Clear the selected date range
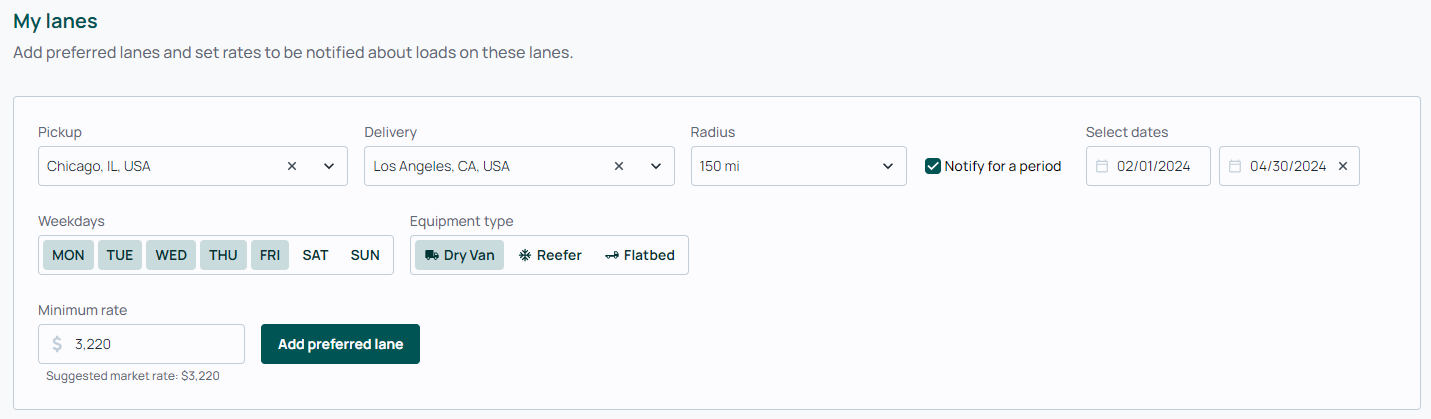The width and height of the screenshot is (1431, 419). pos(1343,166)
